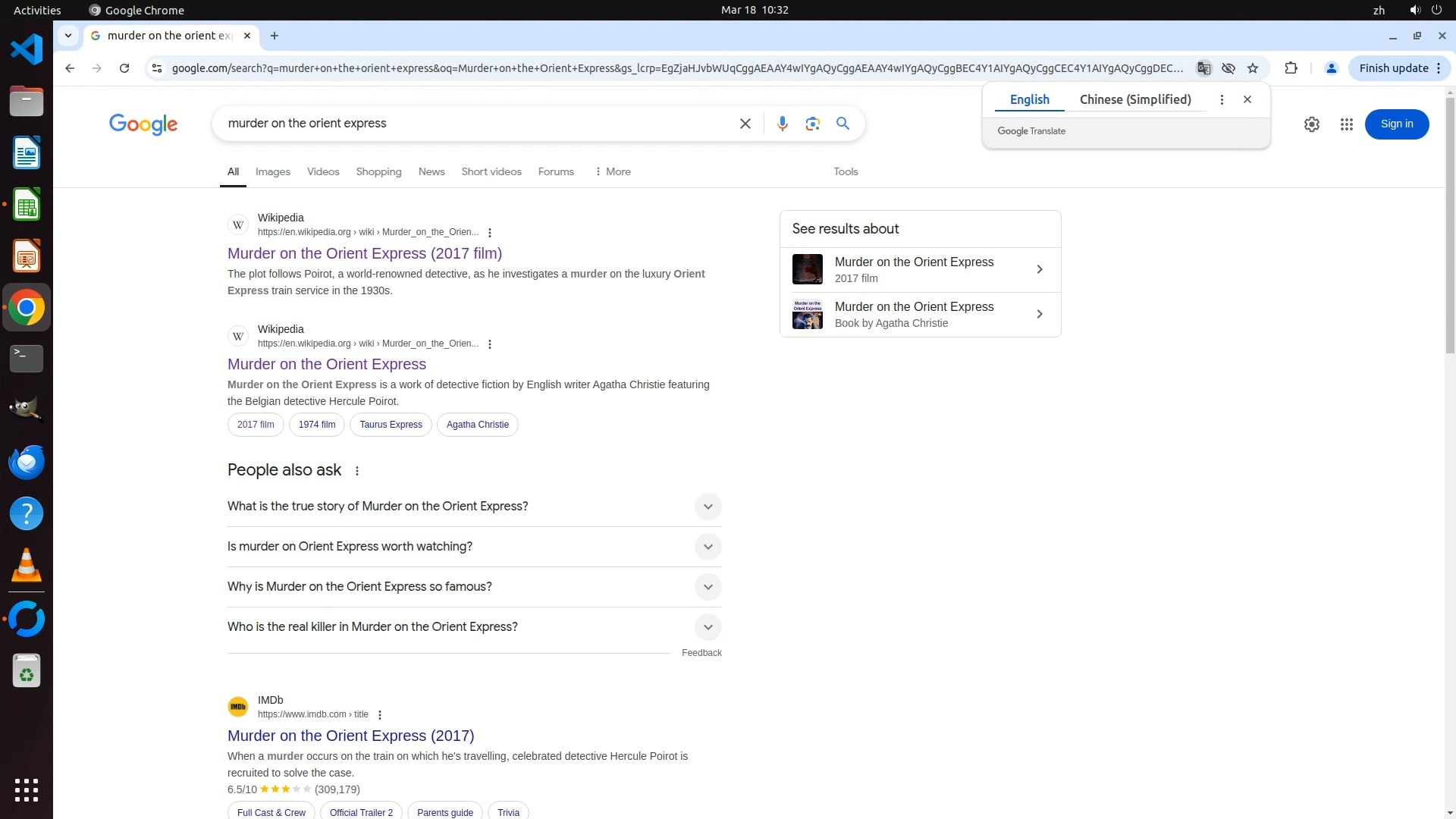Open Google quick settings gear
Image resolution: width=1456 pixels, height=819 pixels.
1311,124
